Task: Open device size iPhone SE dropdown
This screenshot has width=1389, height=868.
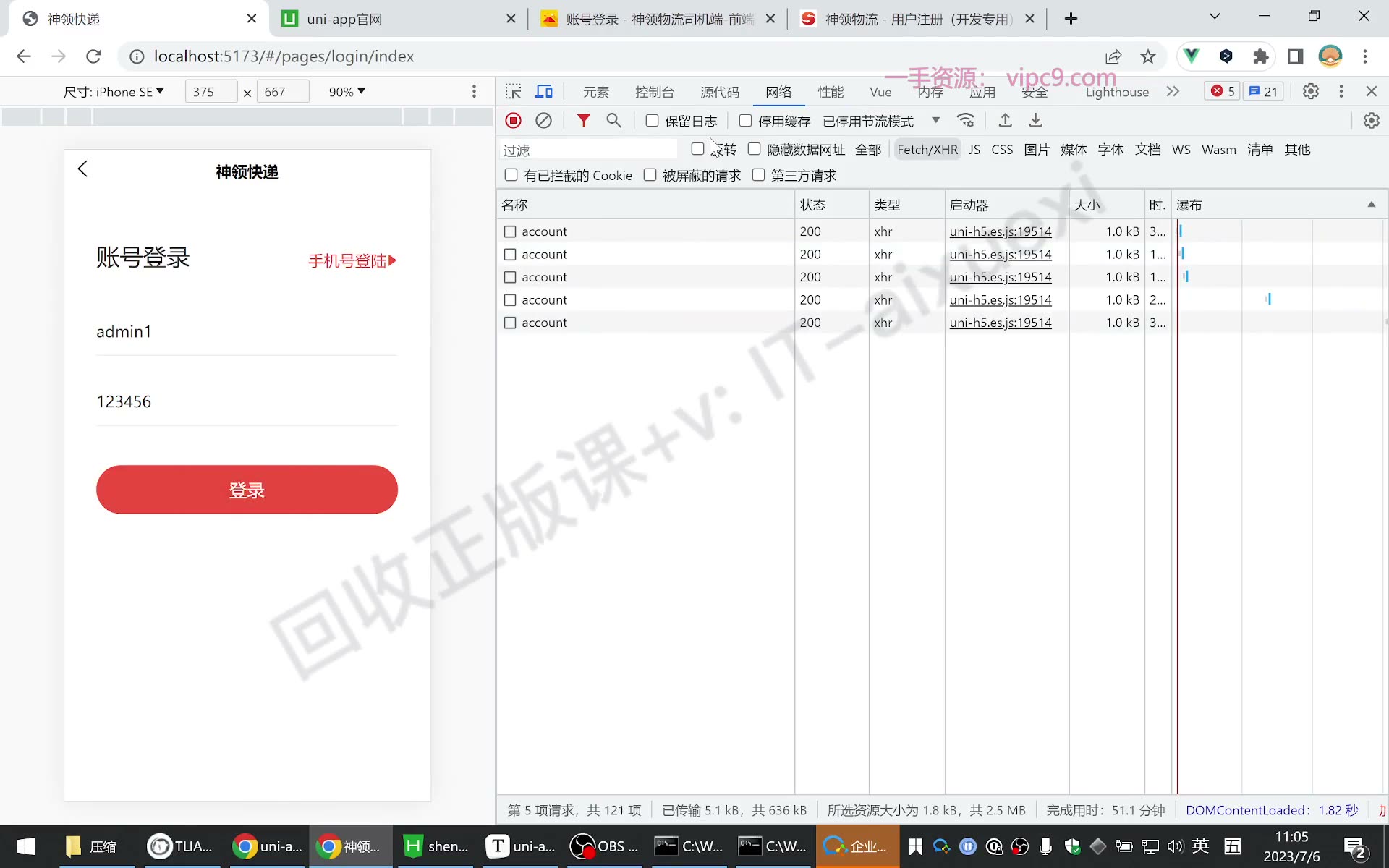Action: click(114, 92)
